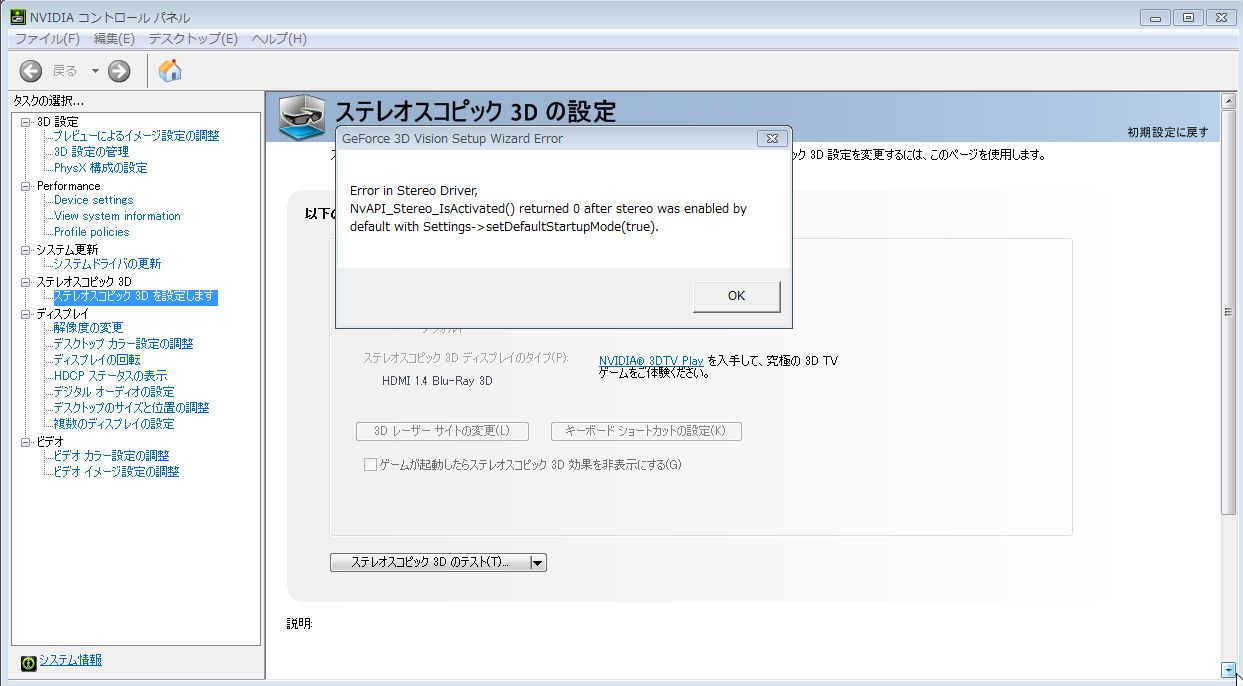Screen dimensions: 1243x686
Task: Click the NVIDIA title bar icon
Action: [x=18, y=17]
